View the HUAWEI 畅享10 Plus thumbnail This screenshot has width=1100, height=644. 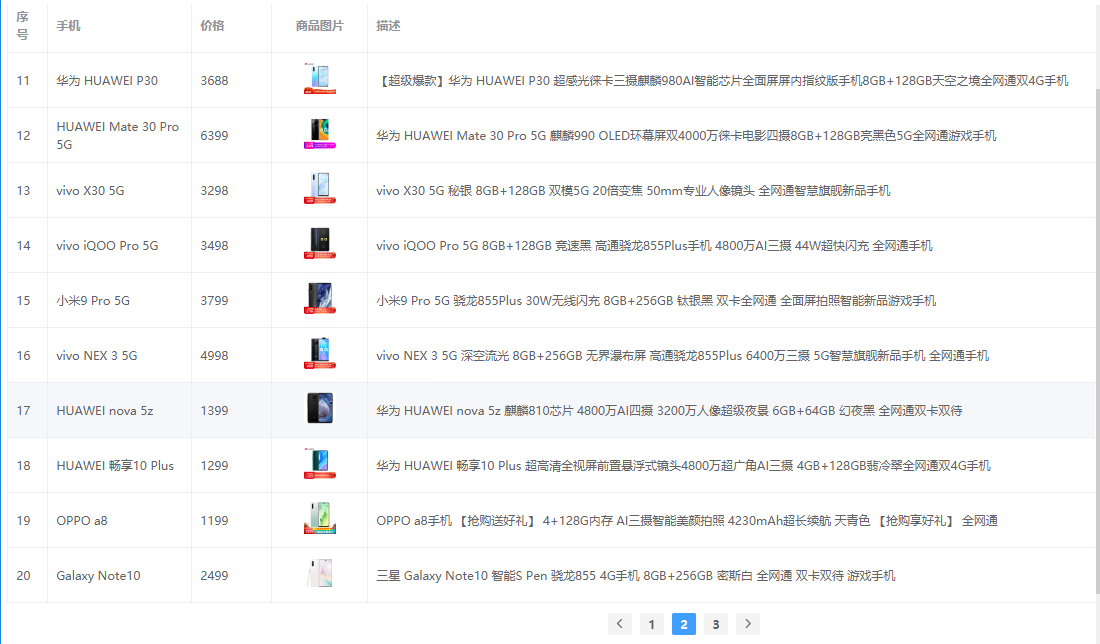coord(319,465)
